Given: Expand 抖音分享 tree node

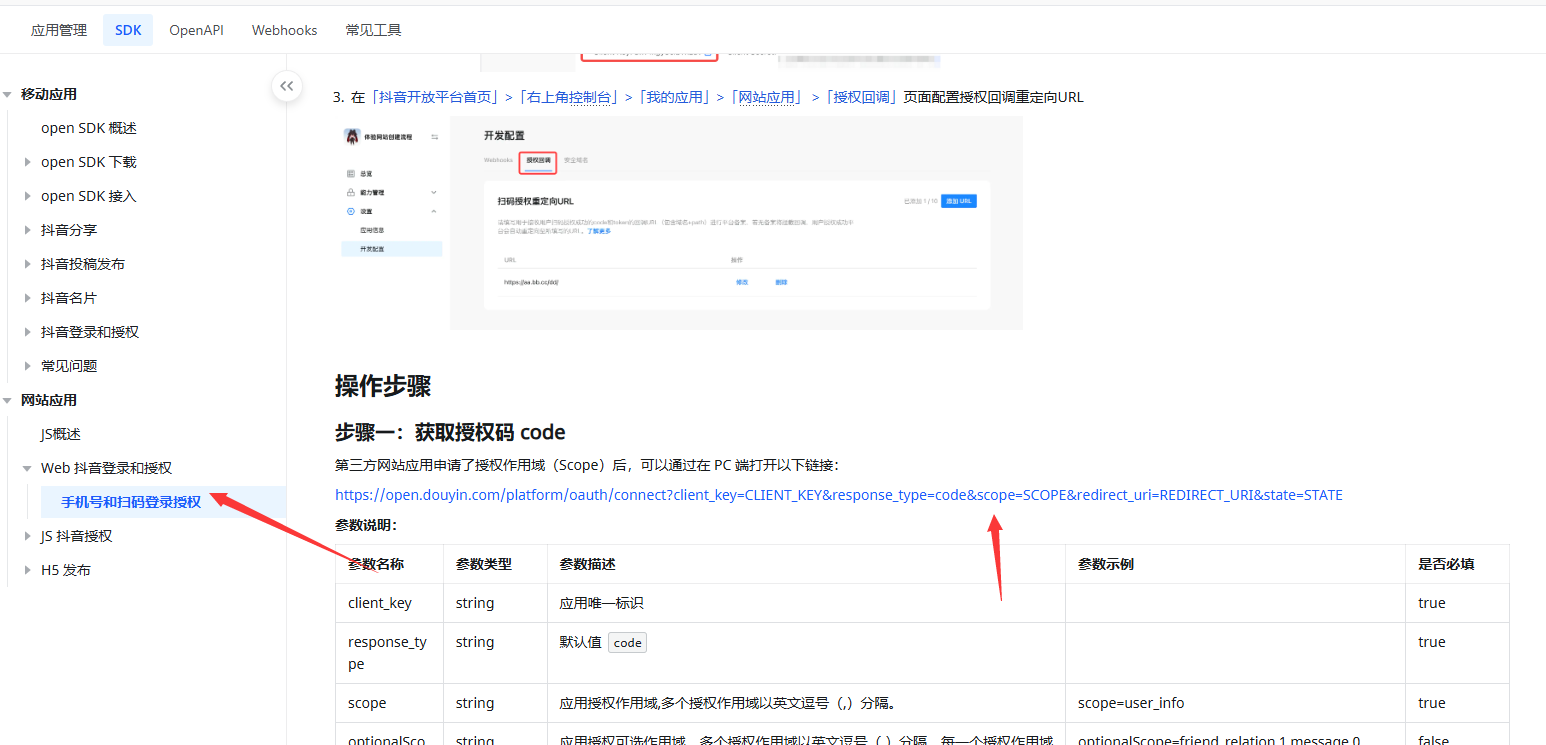Looking at the screenshot, I should pyautogui.click(x=28, y=230).
